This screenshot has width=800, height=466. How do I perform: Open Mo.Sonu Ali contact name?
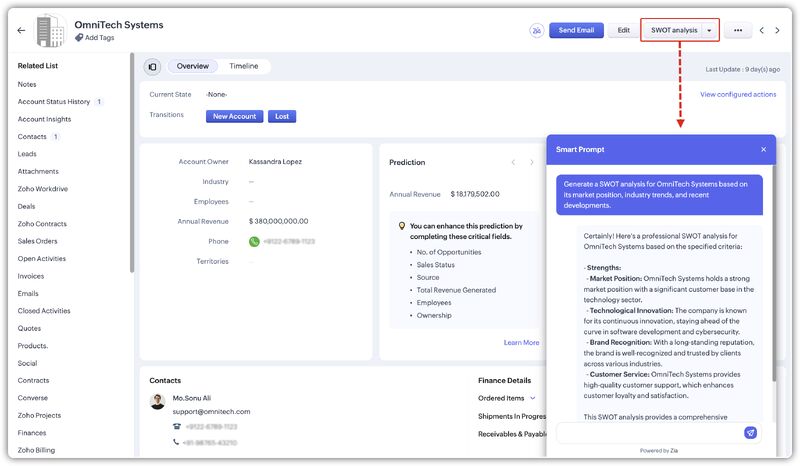click(191, 398)
